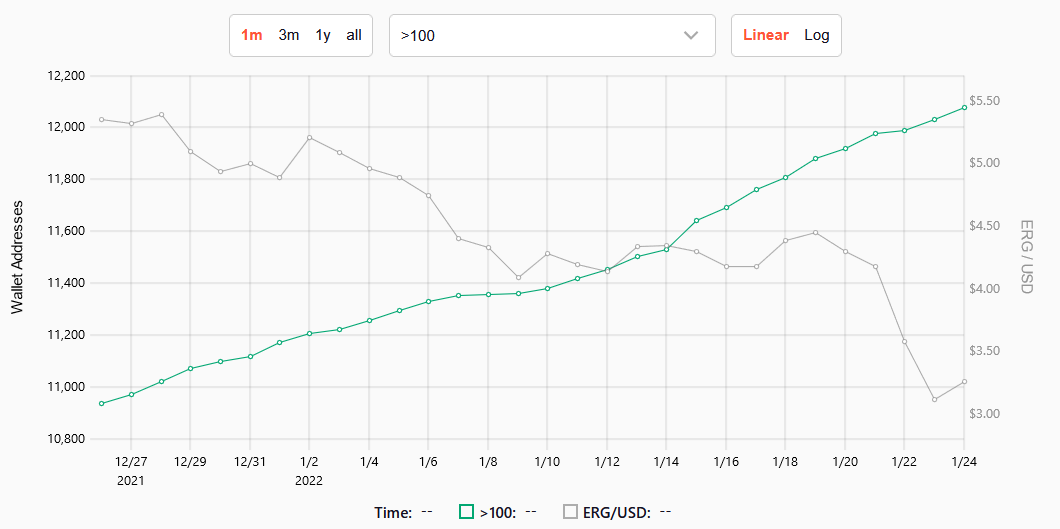Click the 11,200 y-axis label

66,335
